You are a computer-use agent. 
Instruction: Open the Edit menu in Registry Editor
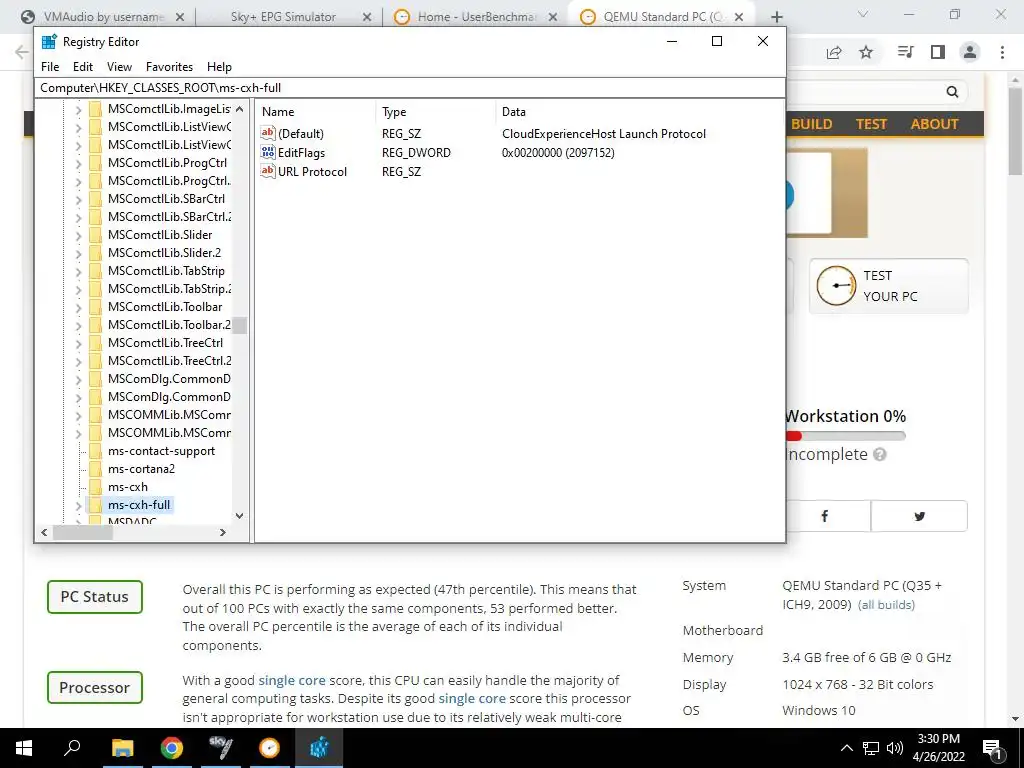[82, 67]
